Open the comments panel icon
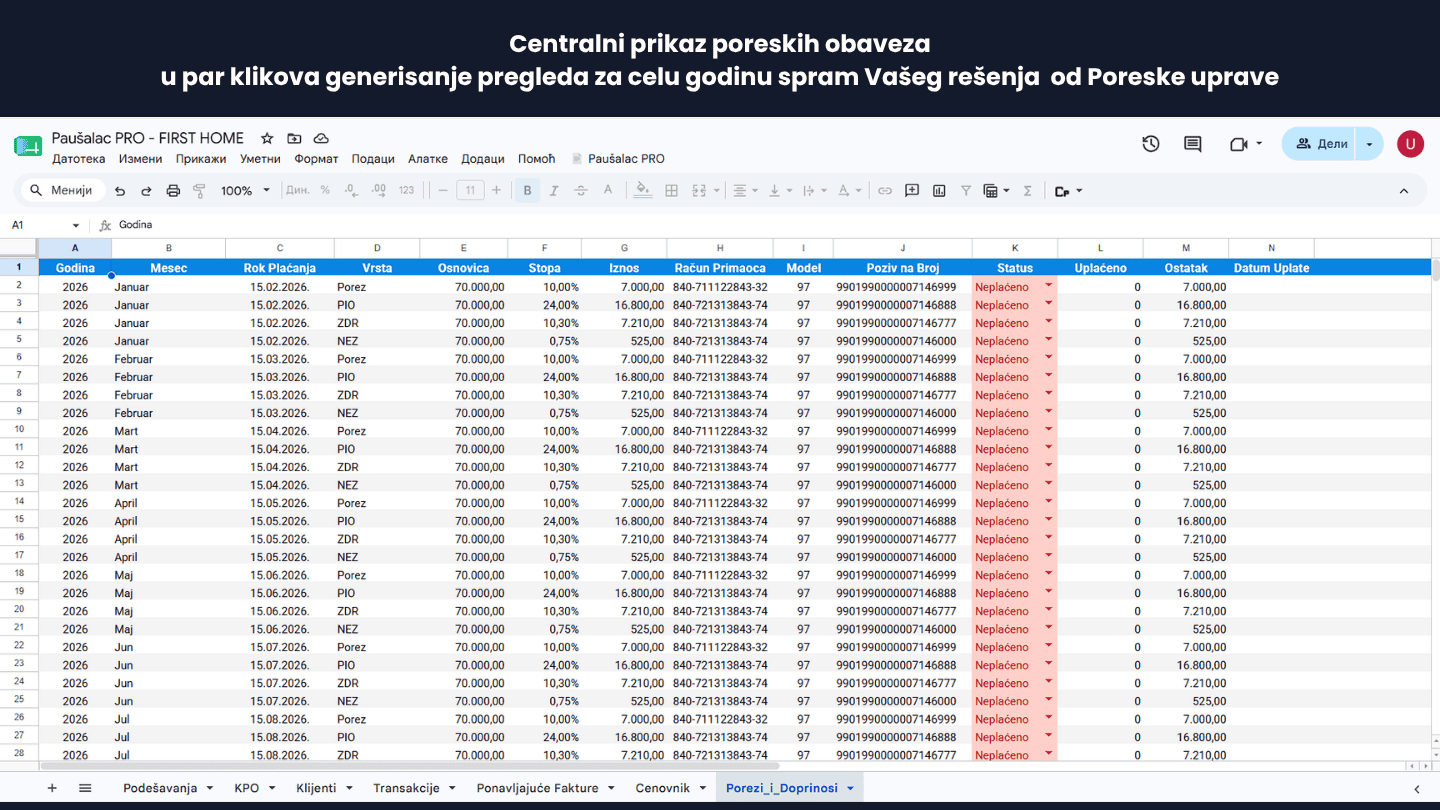Viewport: 1440px width, 810px height. click(1193, 144)
